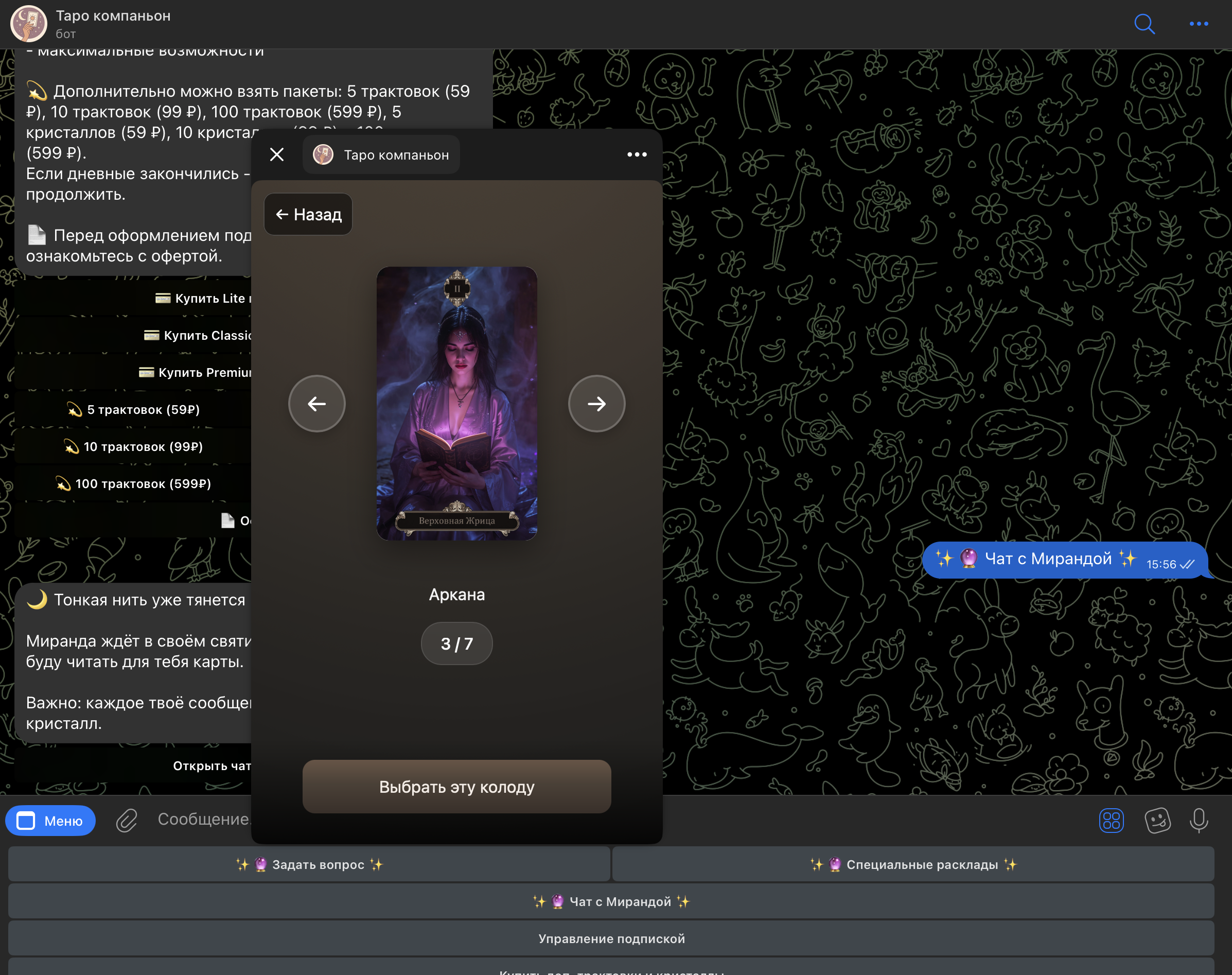Open the blue Меню button

[50, 821]
